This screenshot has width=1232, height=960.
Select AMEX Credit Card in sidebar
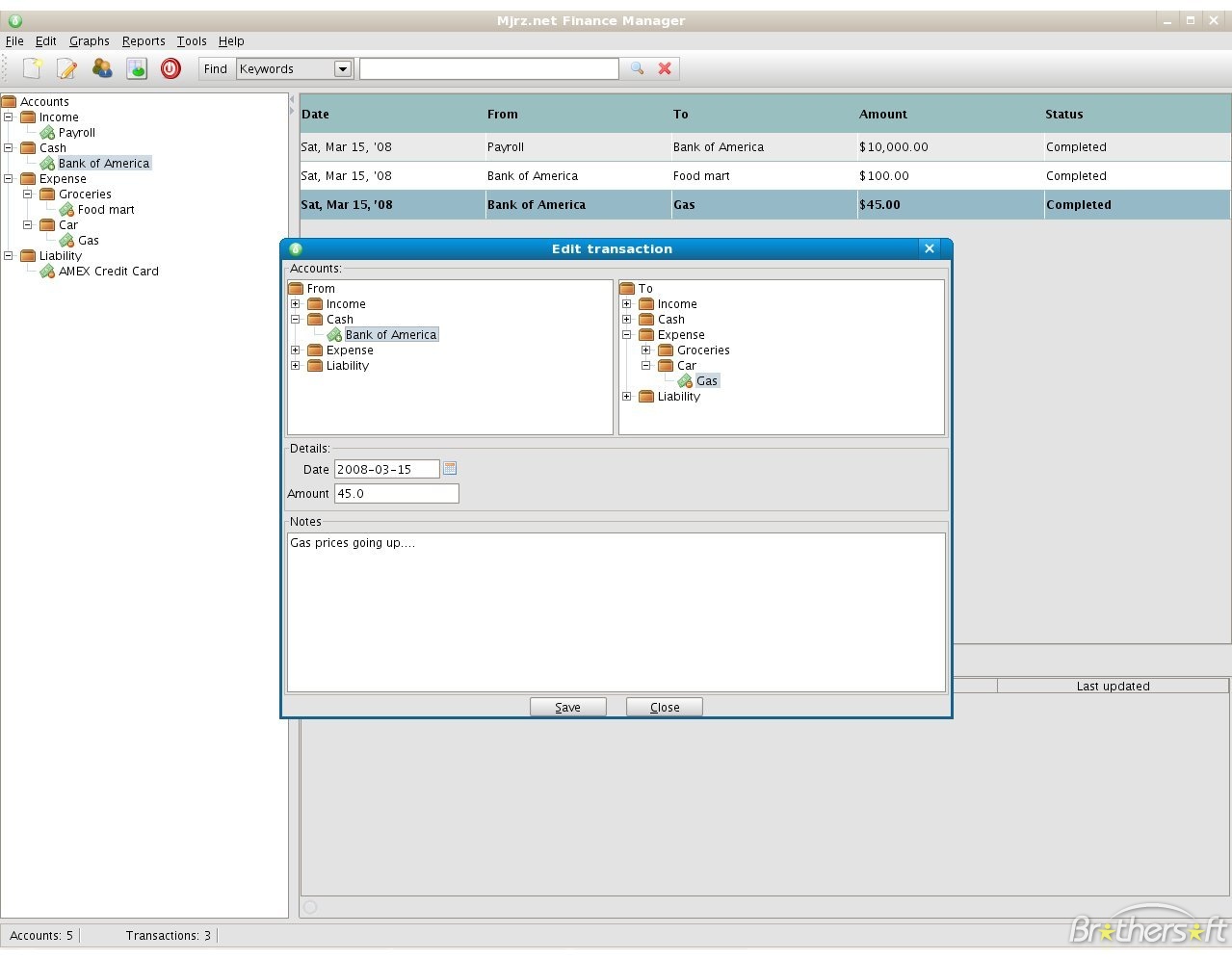click(109, 271)
